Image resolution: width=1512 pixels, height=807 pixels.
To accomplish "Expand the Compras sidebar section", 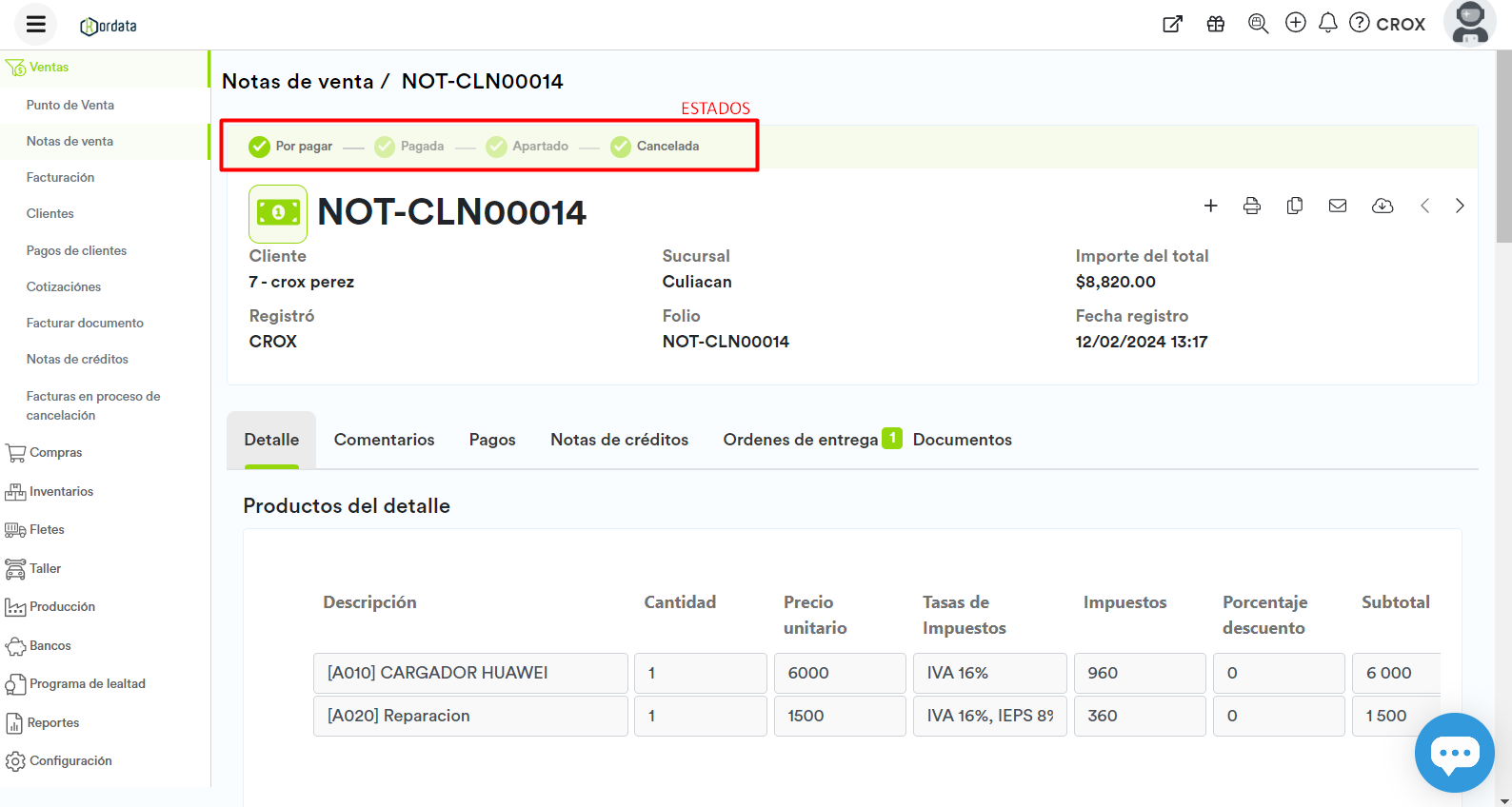I will click(55, 453).
